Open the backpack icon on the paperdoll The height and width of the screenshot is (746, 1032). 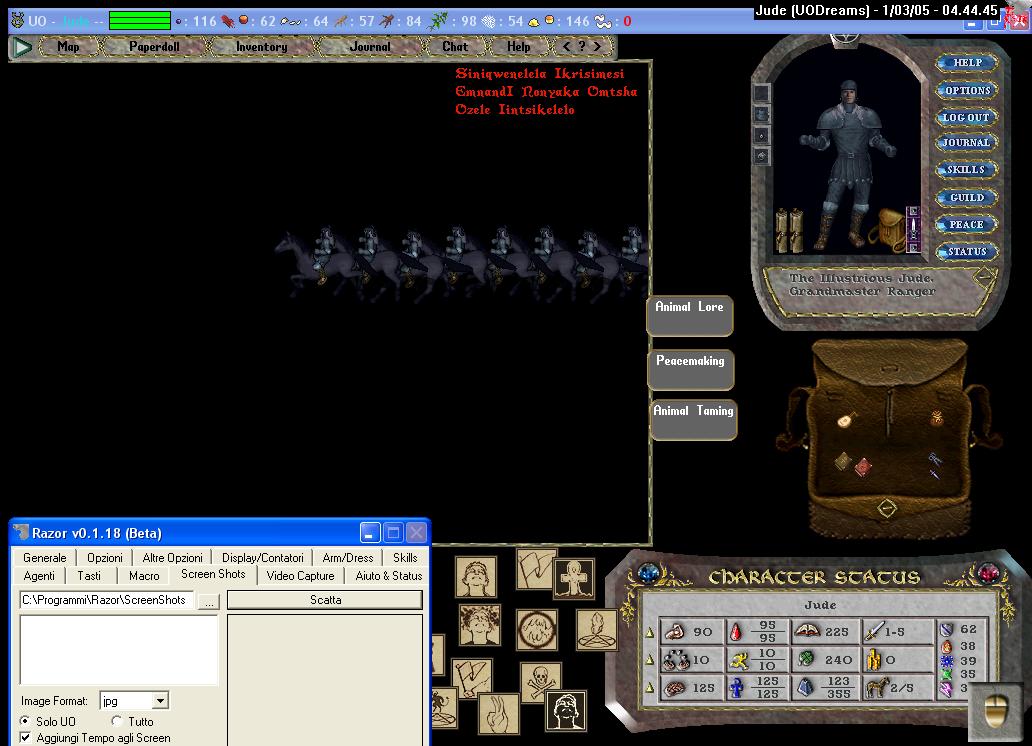click(x=887, y=231)
